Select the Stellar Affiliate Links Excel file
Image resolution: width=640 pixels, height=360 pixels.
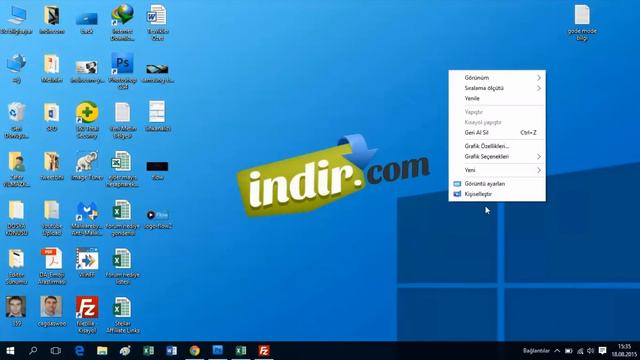[122, 315]
